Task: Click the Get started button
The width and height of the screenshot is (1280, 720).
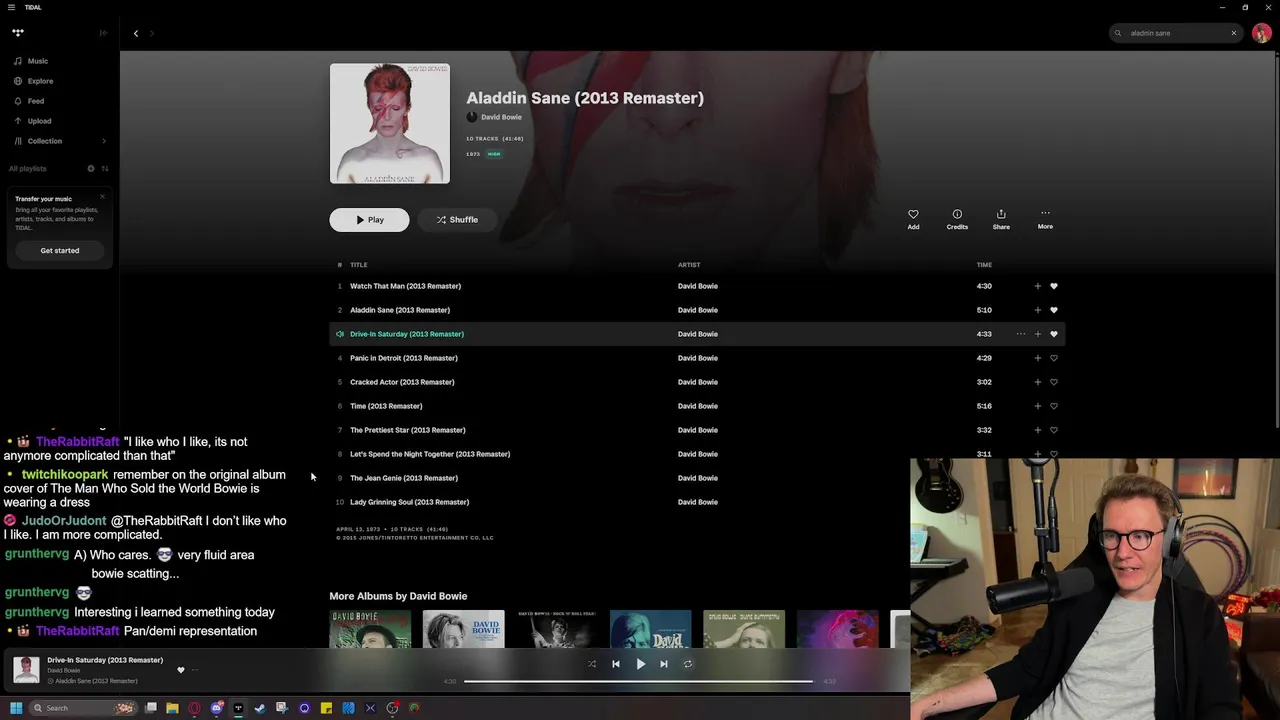Action: [x=60, y=250]
